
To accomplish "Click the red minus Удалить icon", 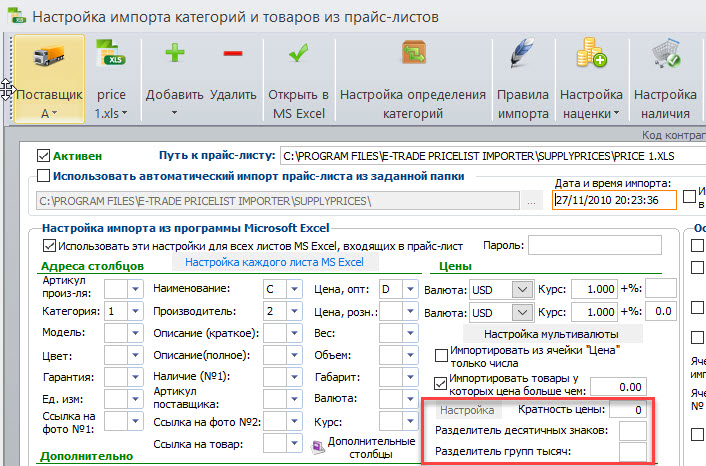I will coord(233,54).
